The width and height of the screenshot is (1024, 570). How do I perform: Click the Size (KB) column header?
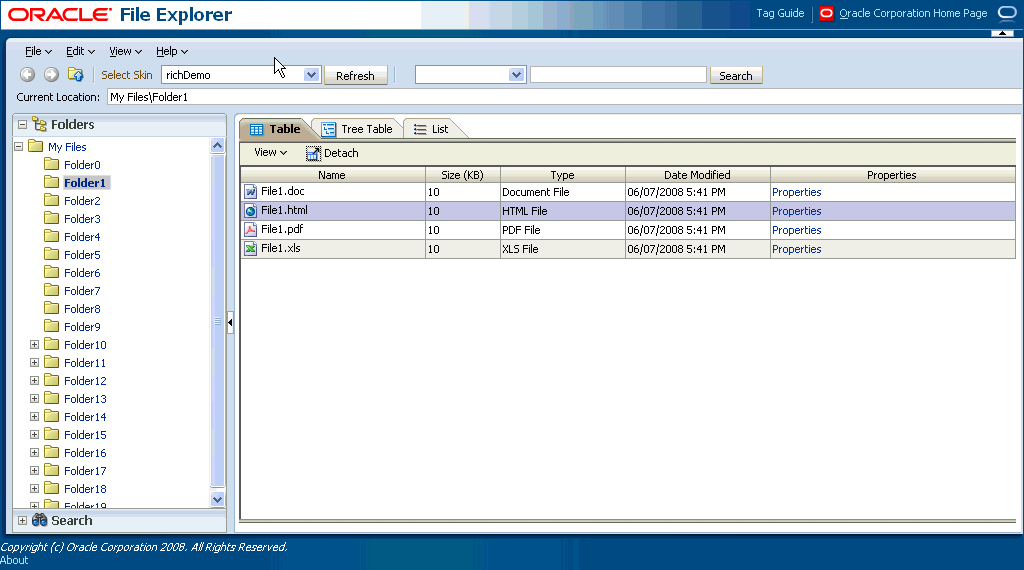462,175
